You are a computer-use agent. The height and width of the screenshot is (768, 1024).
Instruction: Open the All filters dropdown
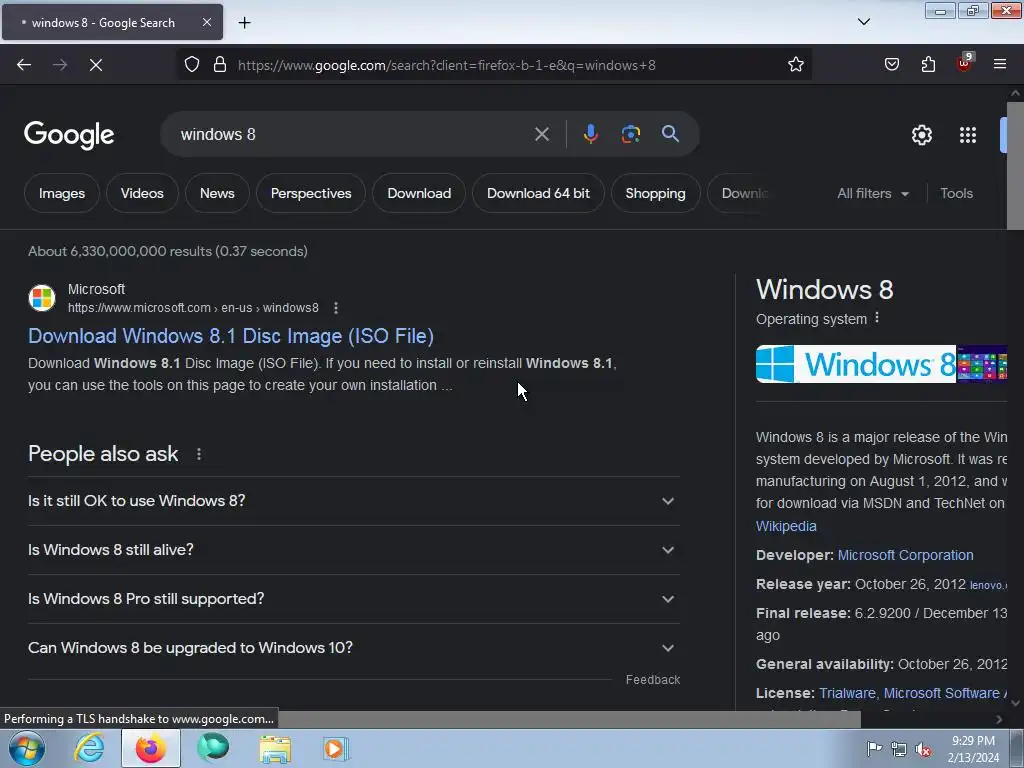point(873,193)
